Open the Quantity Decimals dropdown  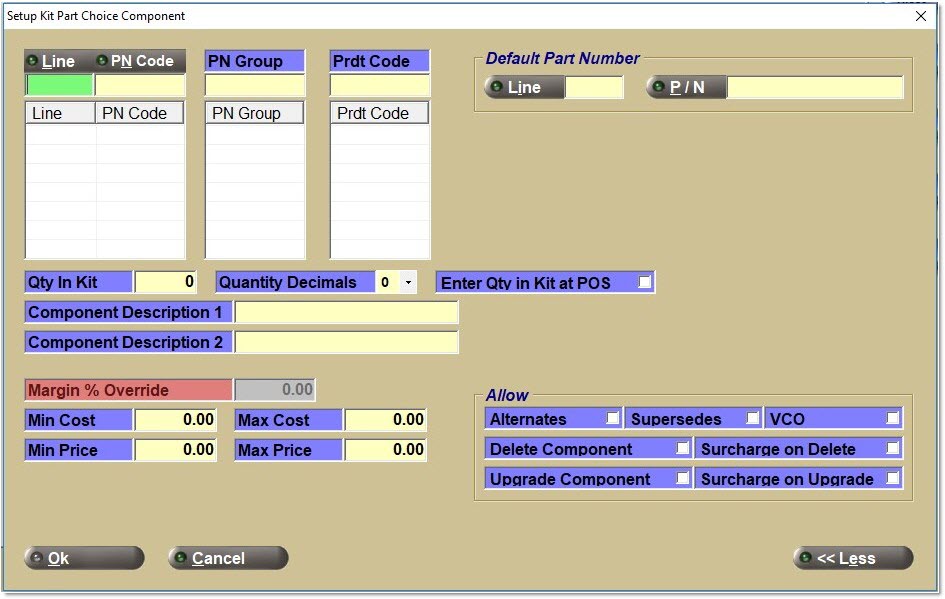[407, 283]
